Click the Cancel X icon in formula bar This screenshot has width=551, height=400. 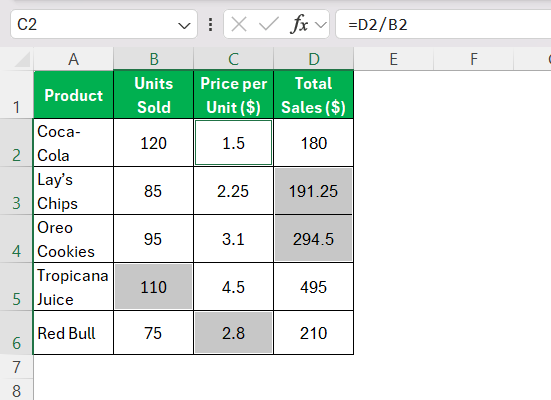239,25
